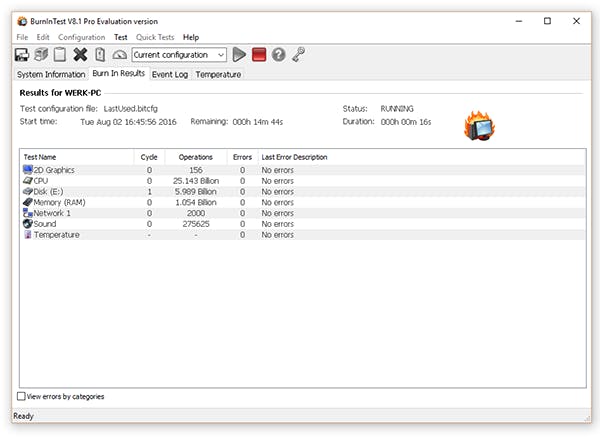Click the Network 1 row icon
The image size is (600, 437).
click(28, 213)
